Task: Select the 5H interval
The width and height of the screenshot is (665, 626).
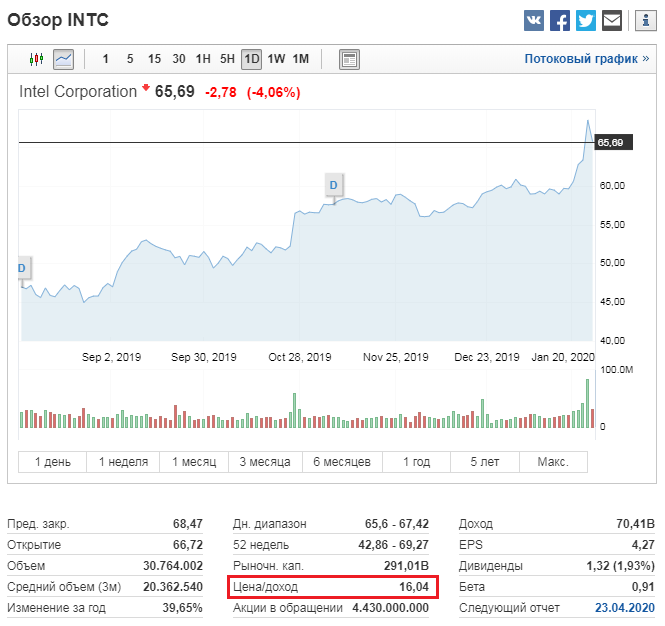Action: pyautogui.click(x=227, y=59)
